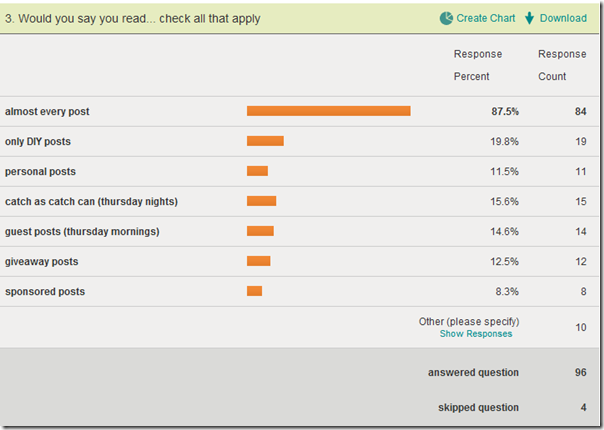The height and width of the screenshot is (430, 604).
Task: Click the skipped question total row
Action: [x=478, y=407]
